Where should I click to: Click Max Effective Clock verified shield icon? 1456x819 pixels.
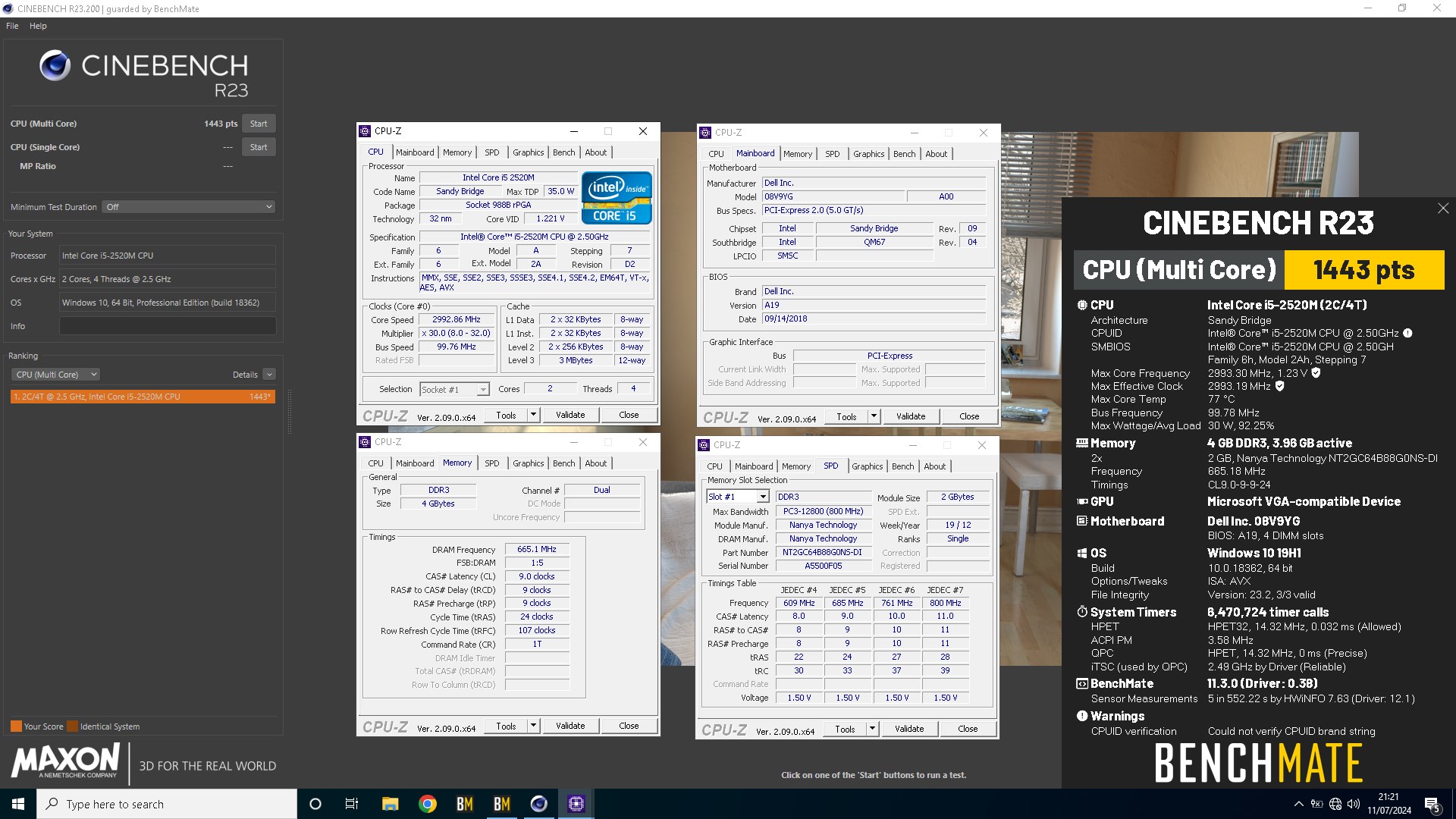click(1279, 386)
